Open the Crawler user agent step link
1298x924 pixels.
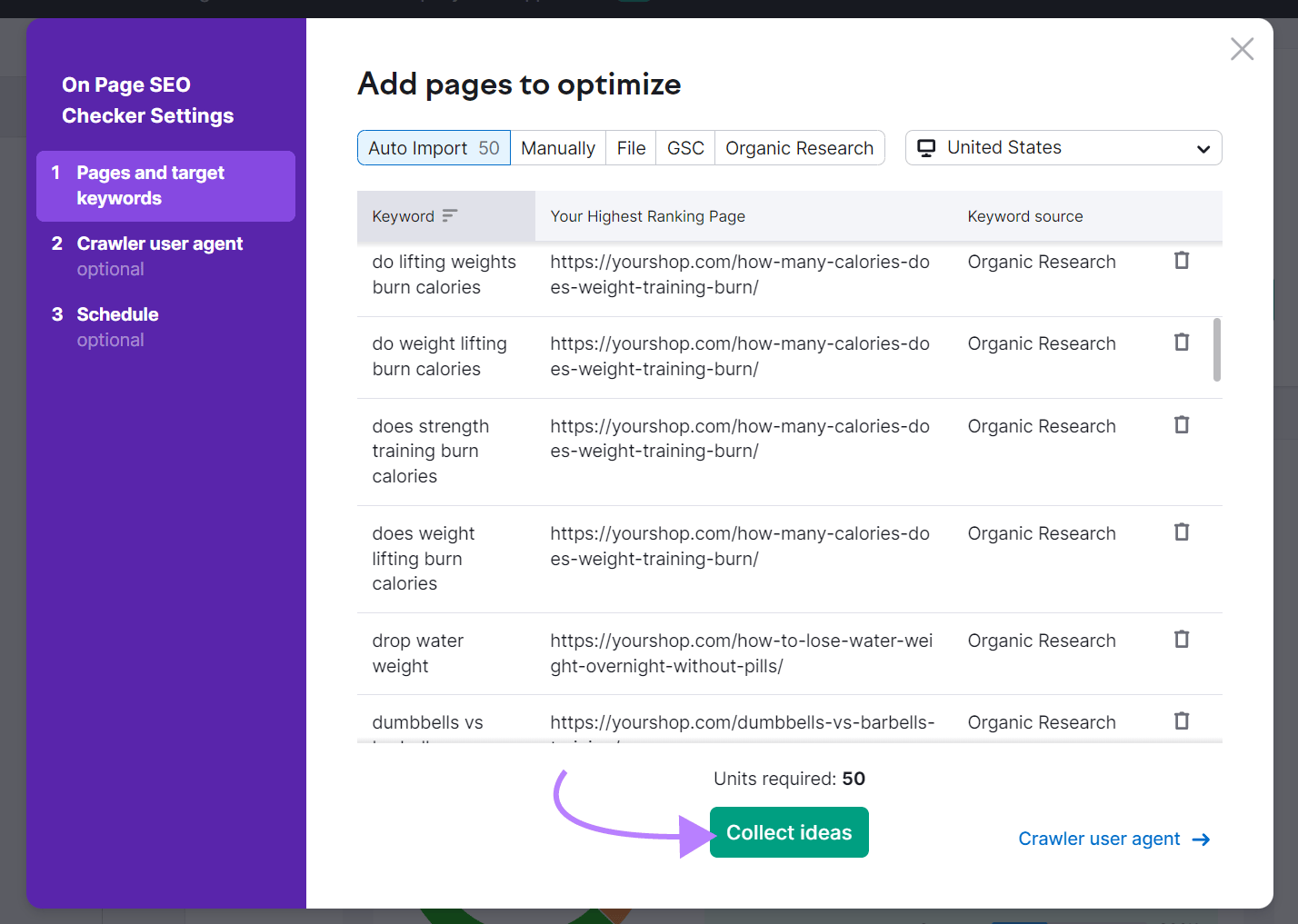pos(1098,839)
